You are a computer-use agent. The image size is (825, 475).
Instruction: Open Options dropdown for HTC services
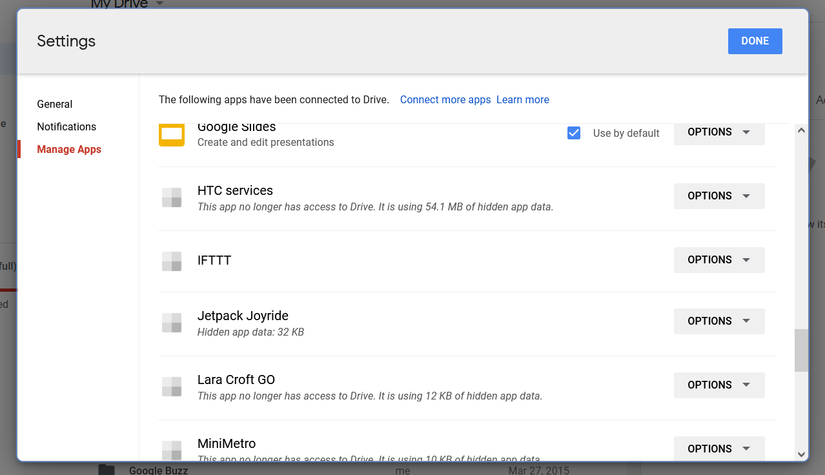719,196
